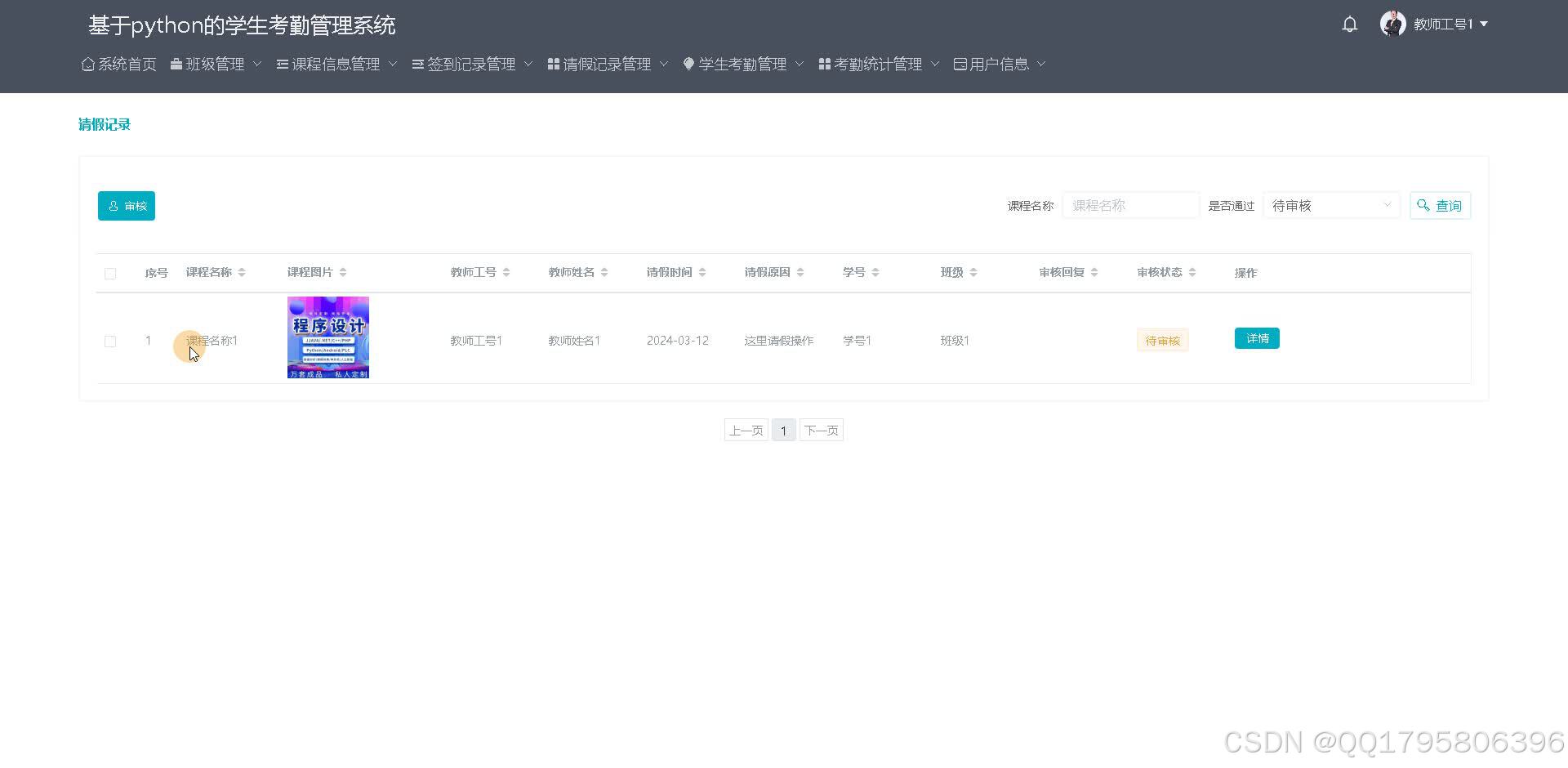
Task: Toggle the select-all header checkbox
Action: pos(110,274)
